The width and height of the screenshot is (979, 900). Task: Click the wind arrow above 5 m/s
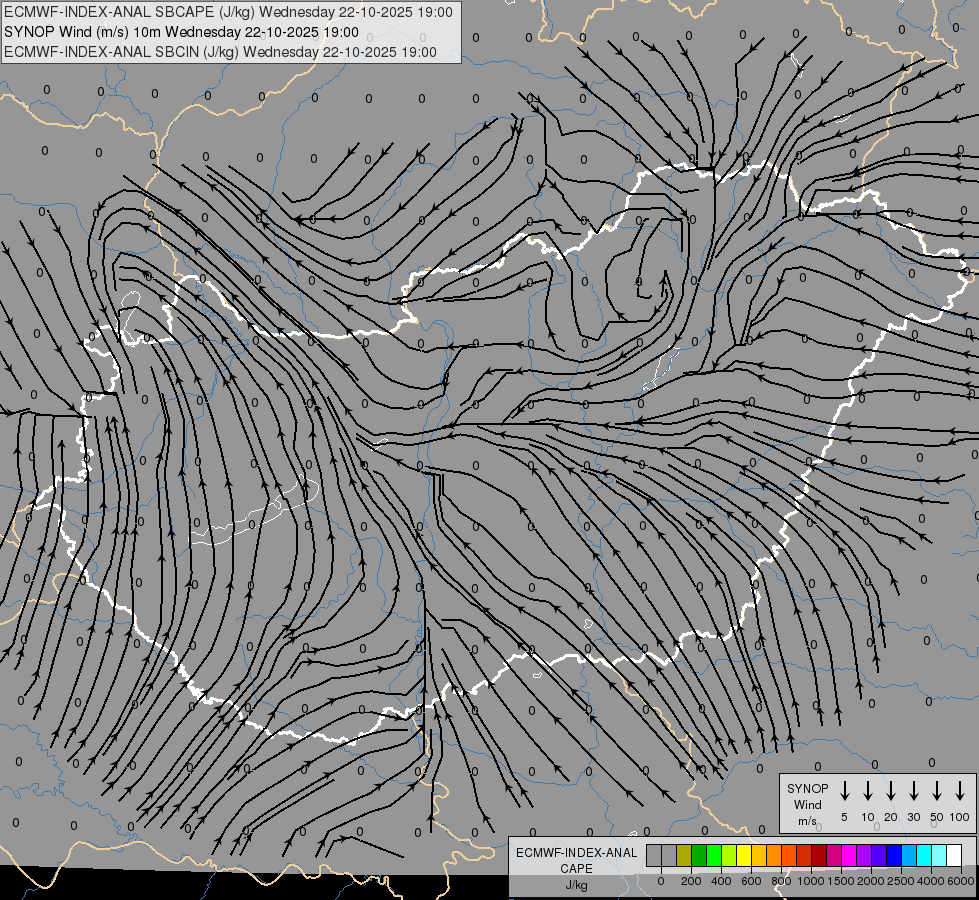tap(844, 790)
